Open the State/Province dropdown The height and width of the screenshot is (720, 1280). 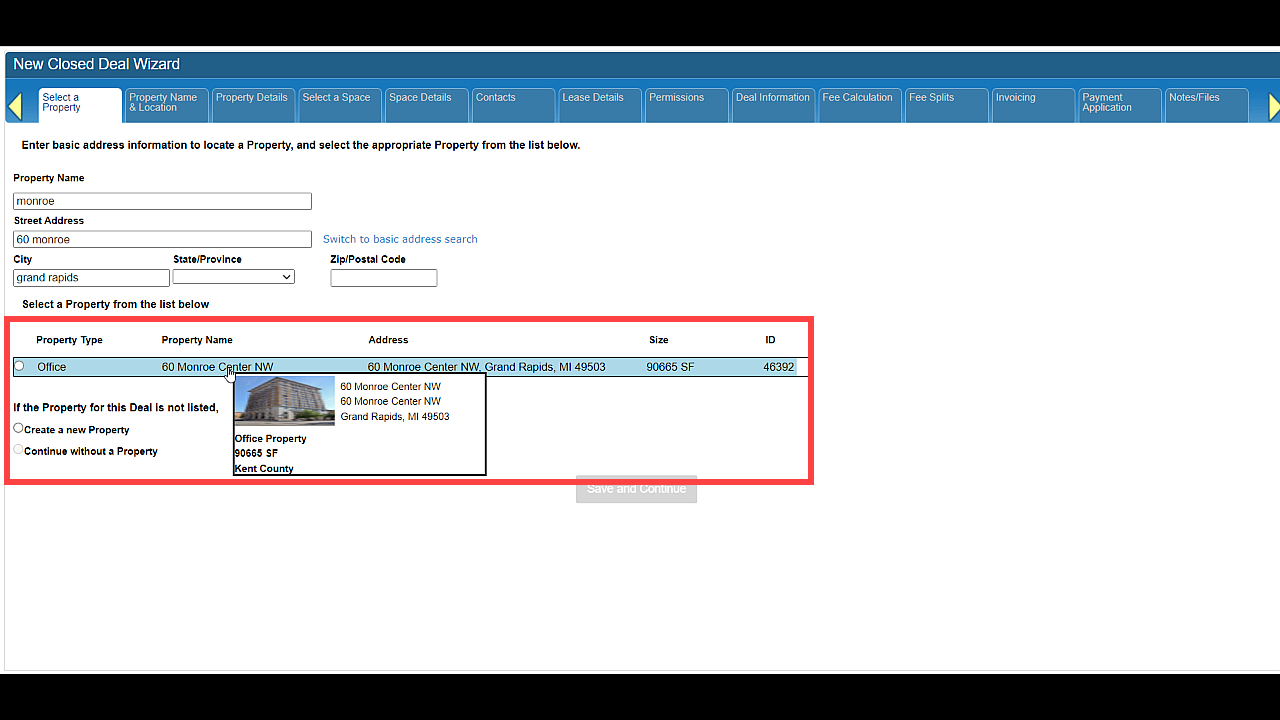point(234,277)
